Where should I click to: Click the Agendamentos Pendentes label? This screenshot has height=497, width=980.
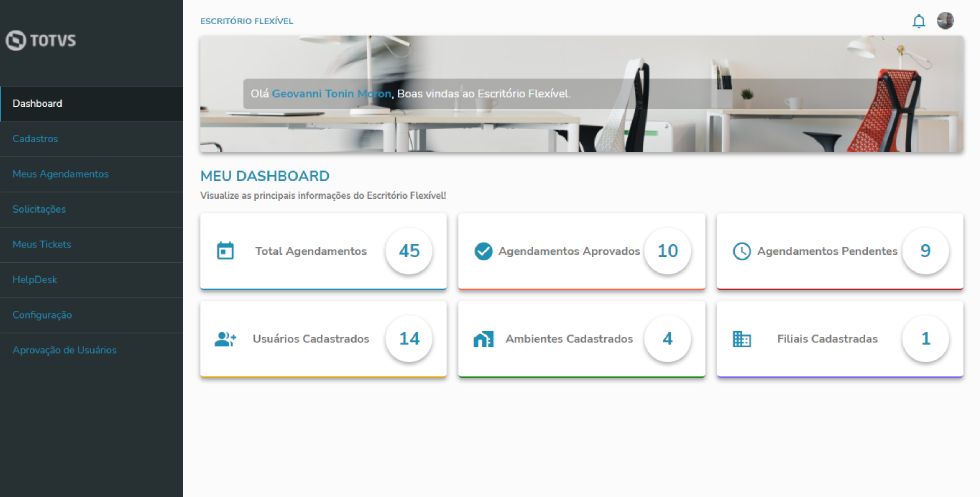pos(827,251)
